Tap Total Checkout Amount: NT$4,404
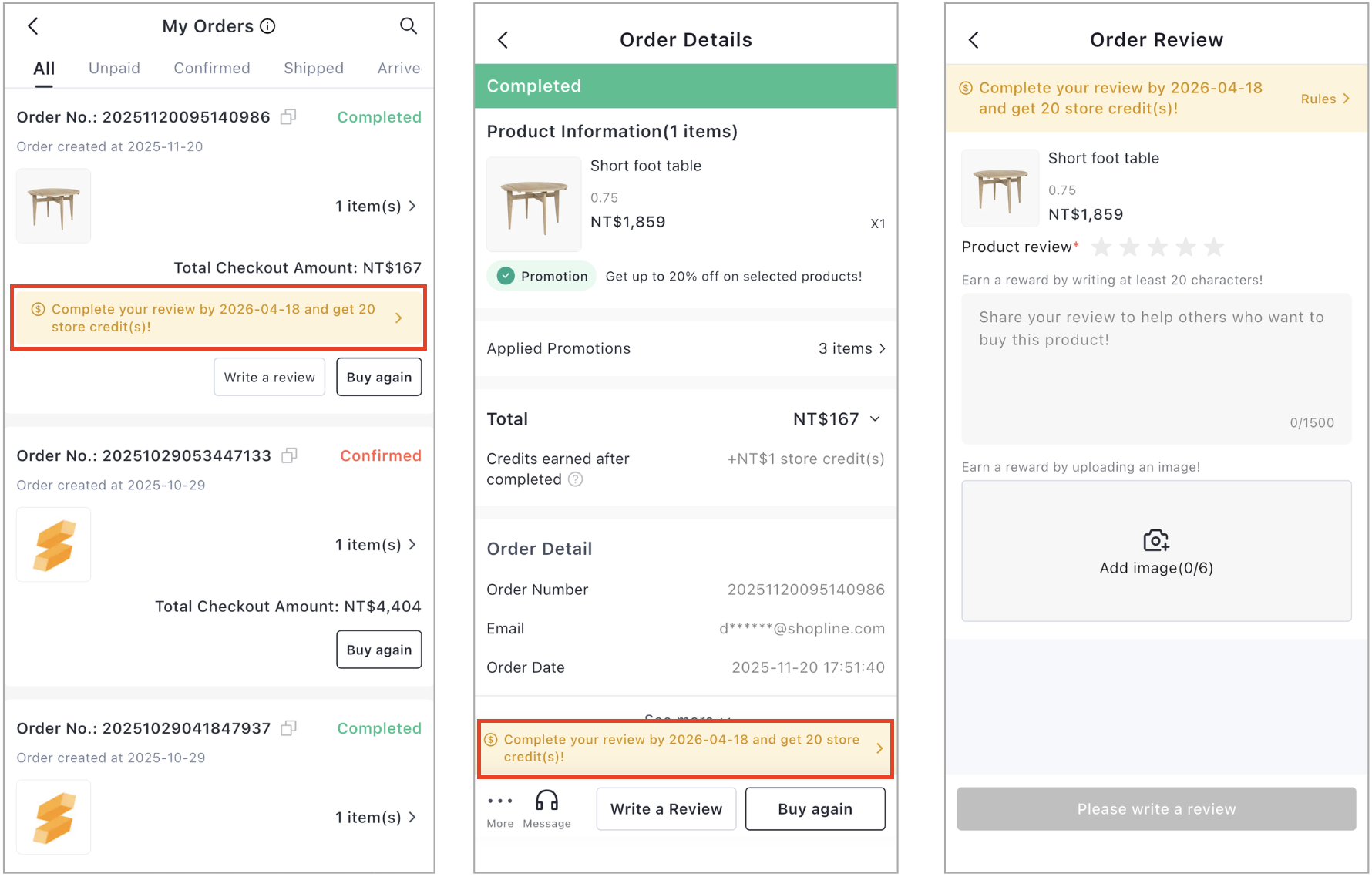This screenshot has height=877, width=1372. point(288,607)
